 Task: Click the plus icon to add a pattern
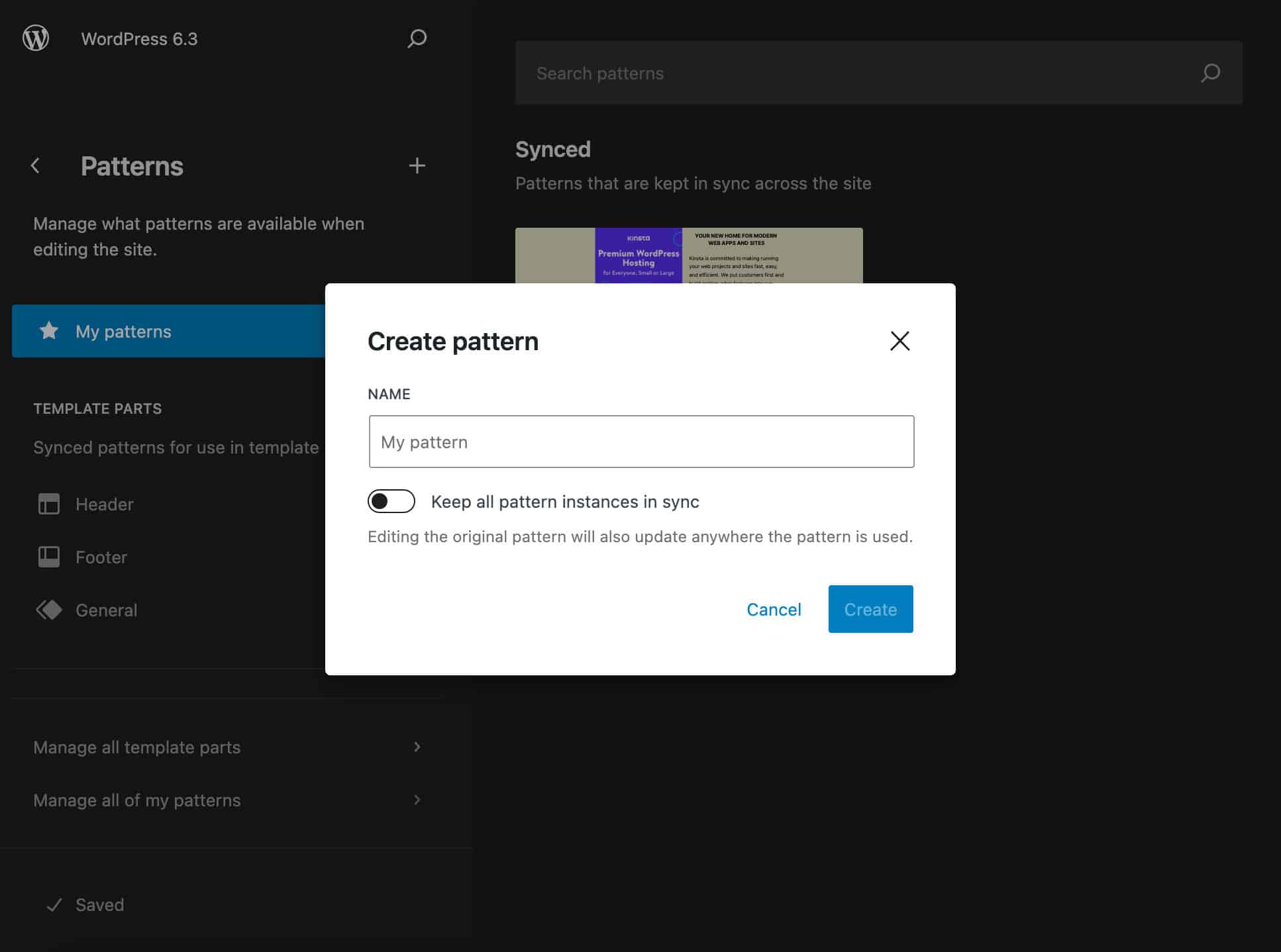pos(417,166)
